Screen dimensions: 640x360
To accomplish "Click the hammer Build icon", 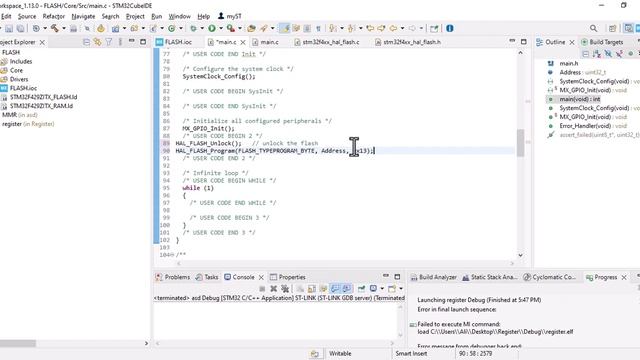I will (x=55, y=28).
